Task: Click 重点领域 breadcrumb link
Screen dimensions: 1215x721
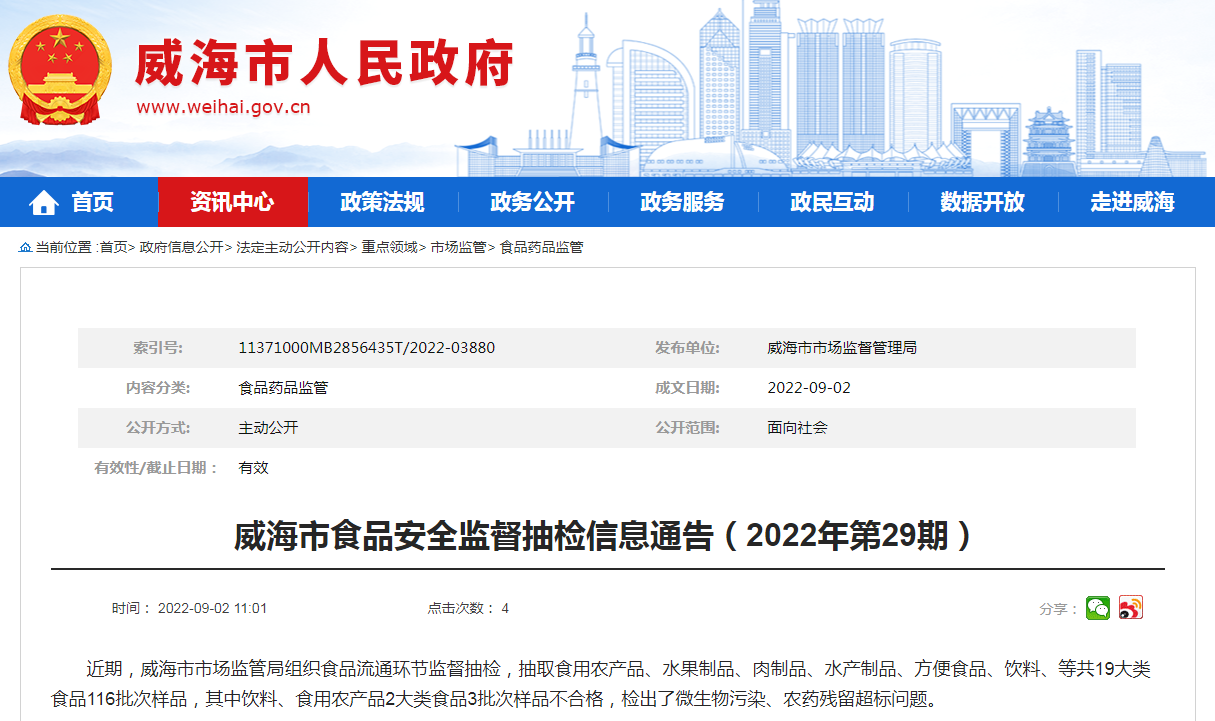Action: point(389,247)
